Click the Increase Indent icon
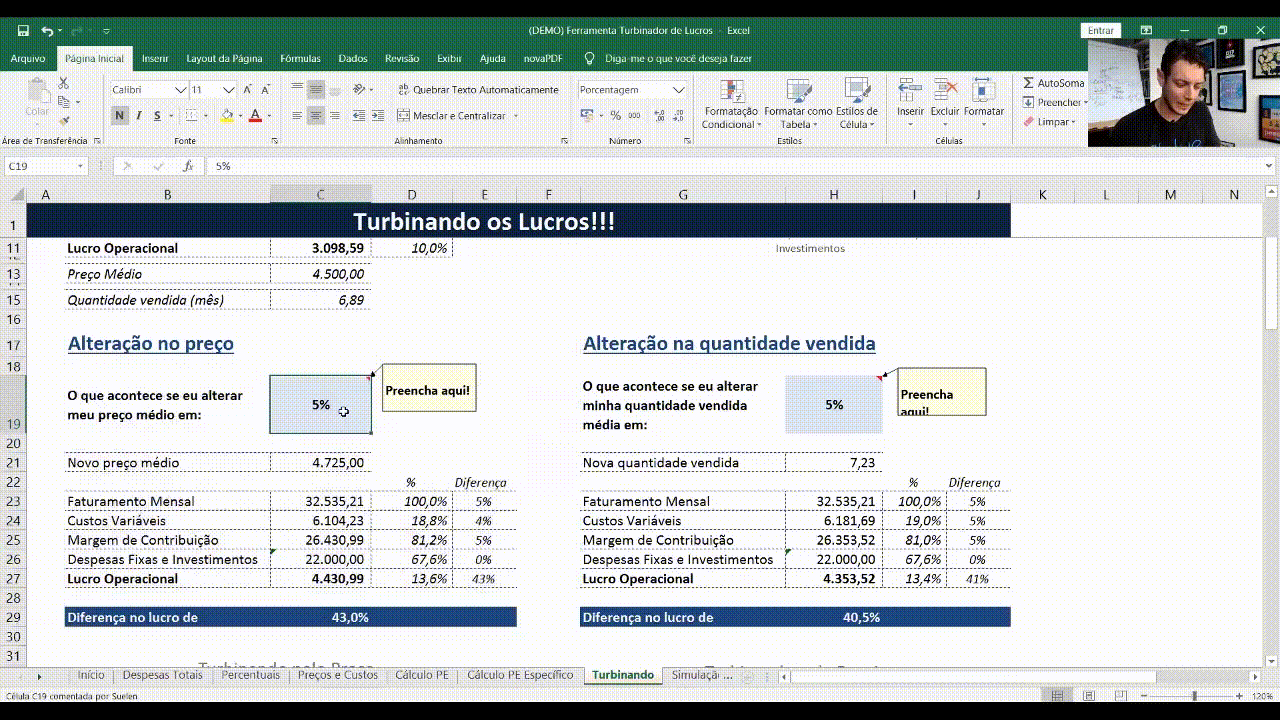1280x720 pixels. (x=378, y=116)
